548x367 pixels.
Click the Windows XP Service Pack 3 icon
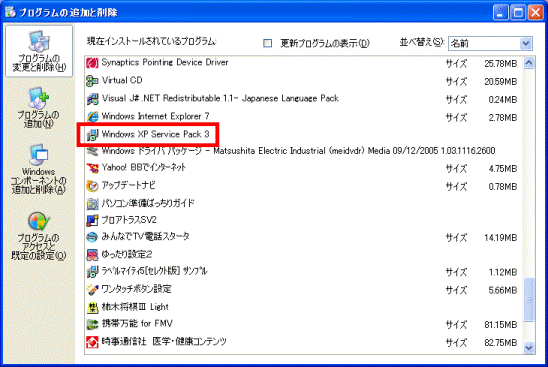click(92, 135)
